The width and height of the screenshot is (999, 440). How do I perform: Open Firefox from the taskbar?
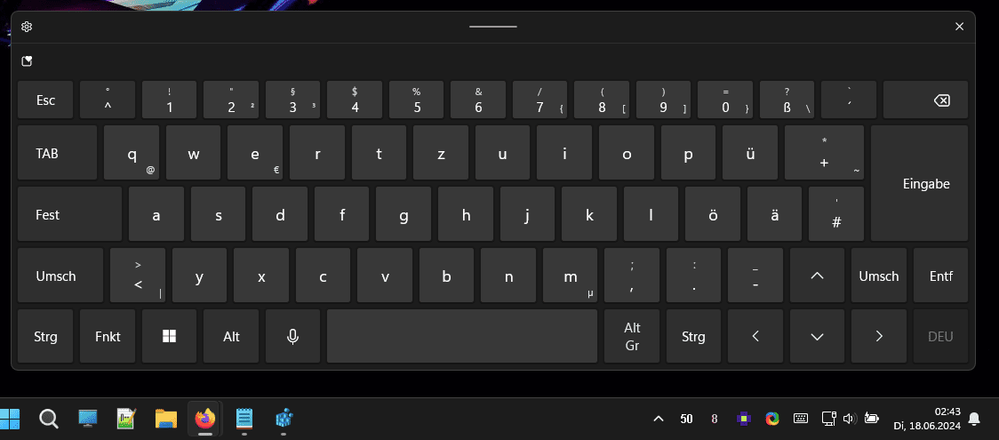(x=205, y=418)
